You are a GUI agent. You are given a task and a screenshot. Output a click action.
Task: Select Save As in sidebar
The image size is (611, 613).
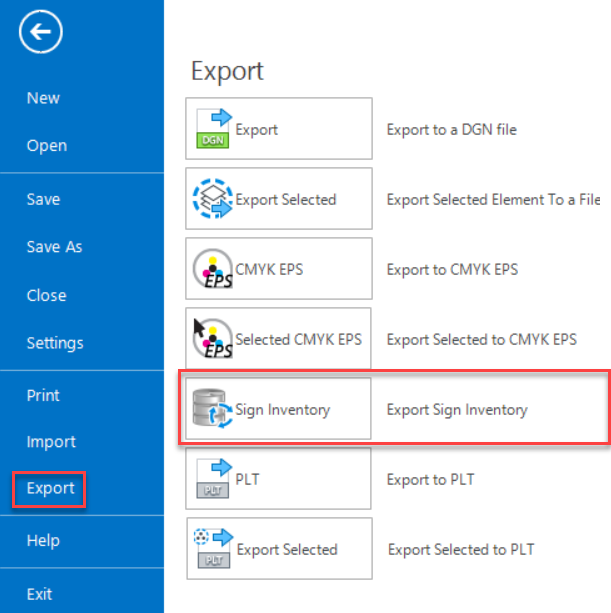coord(54,247)
